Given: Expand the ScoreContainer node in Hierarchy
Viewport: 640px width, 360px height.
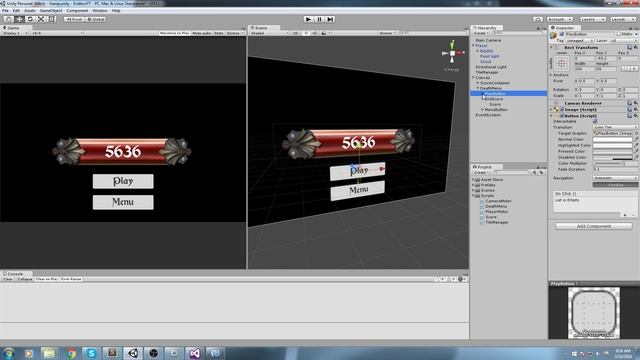Looking at the screenshot, I should (x=478, y=83).
